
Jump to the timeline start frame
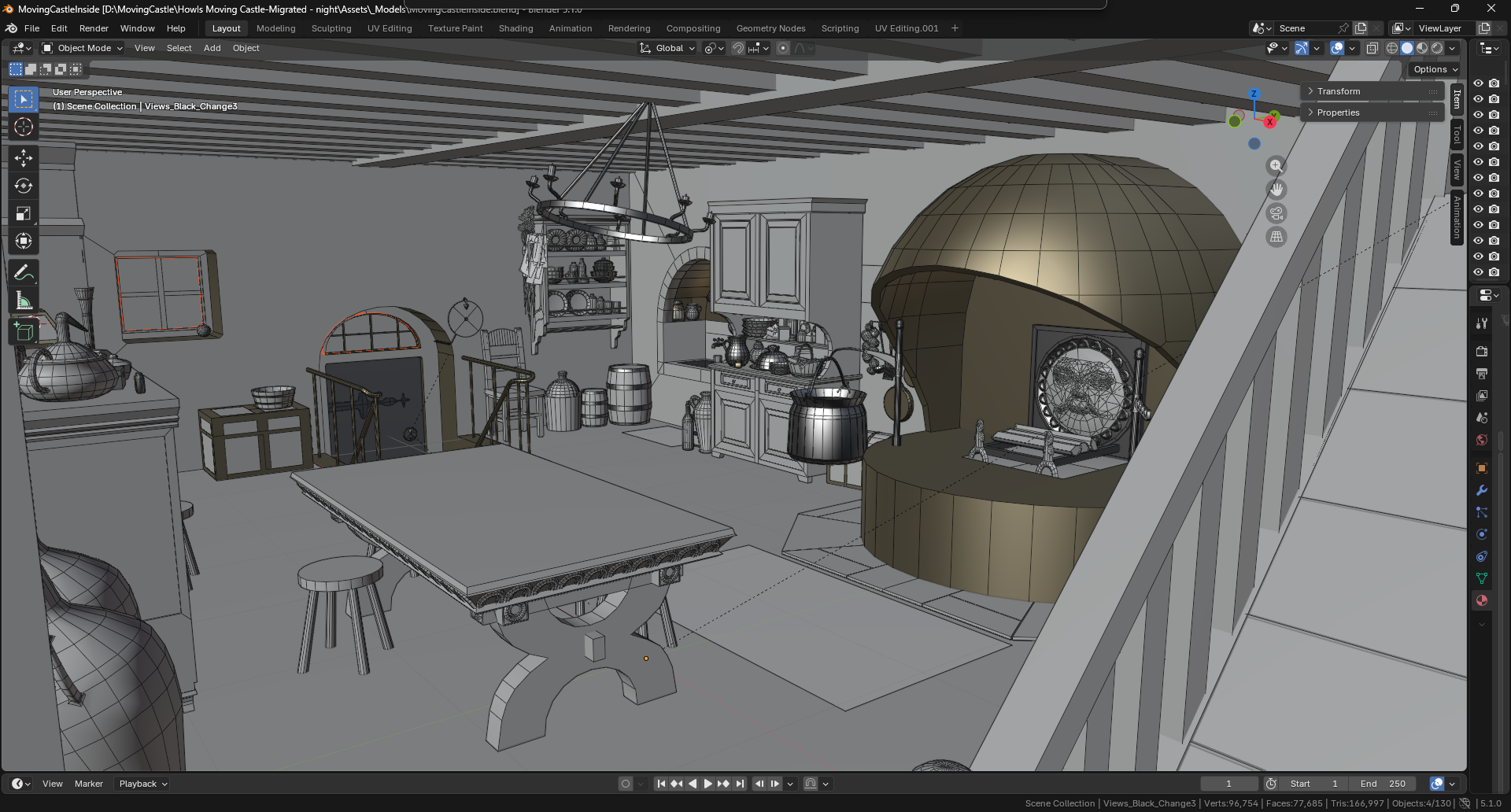pyautogui.click(x=661, y=784)
